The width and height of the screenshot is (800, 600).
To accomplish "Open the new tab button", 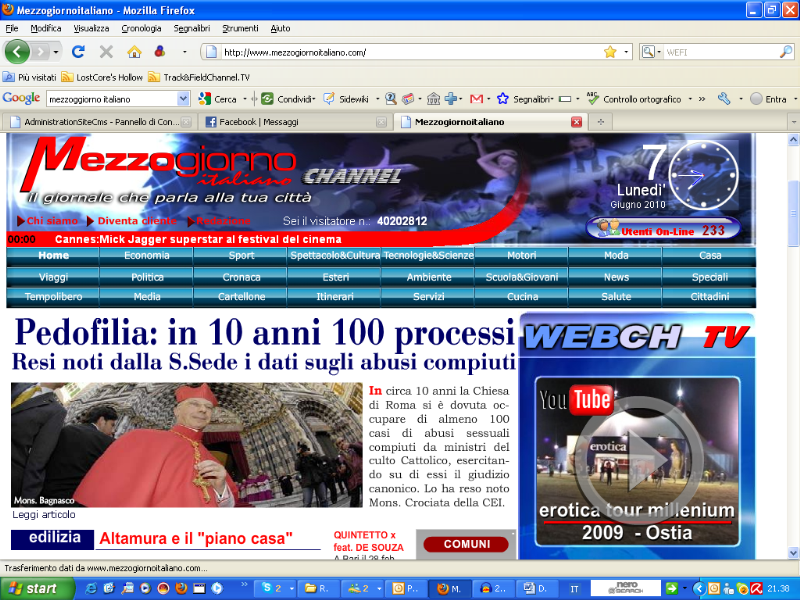I will [x=601, y=122].
